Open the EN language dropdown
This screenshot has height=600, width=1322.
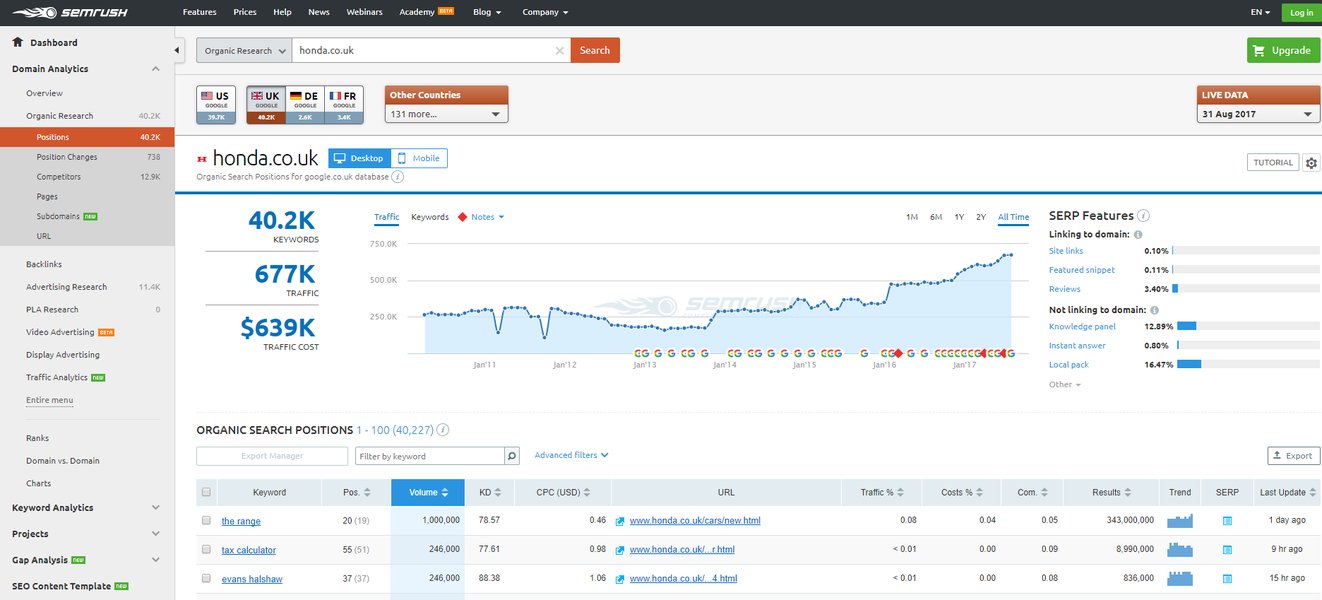point(1260,12)
